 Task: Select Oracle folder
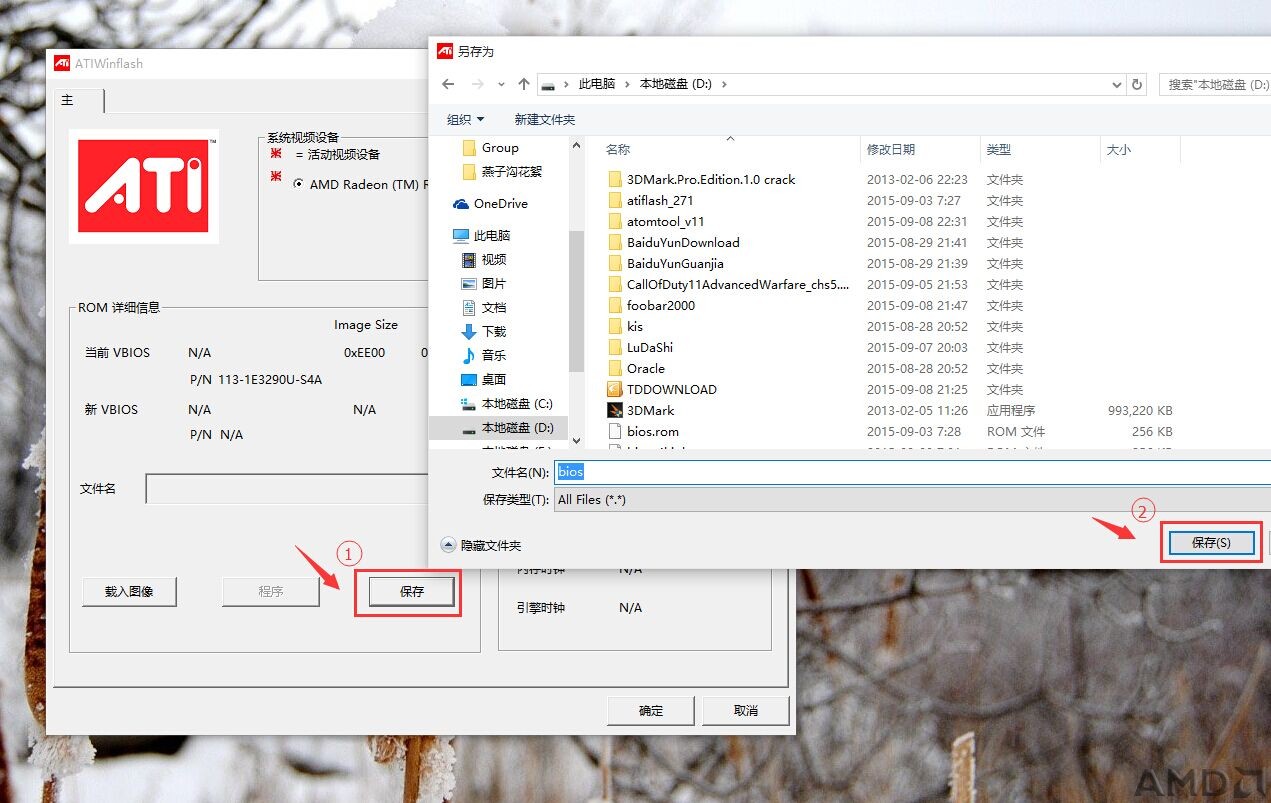coord(635,368)
